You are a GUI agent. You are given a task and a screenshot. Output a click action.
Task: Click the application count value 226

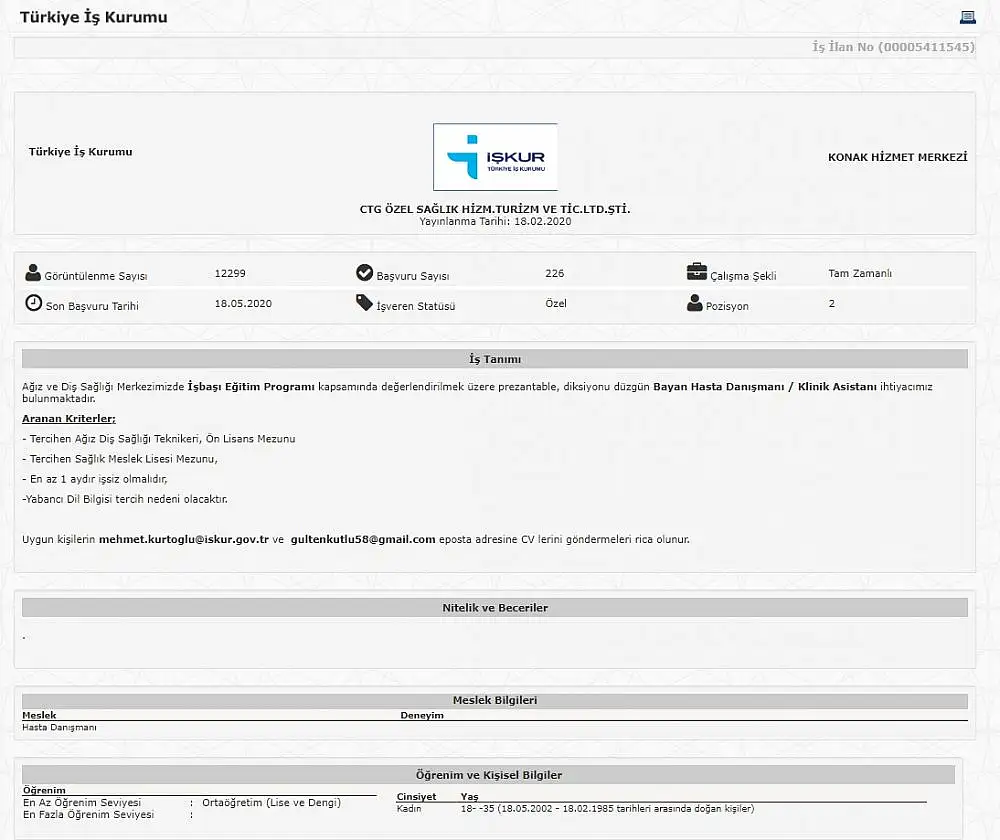(x=555, y=273)
